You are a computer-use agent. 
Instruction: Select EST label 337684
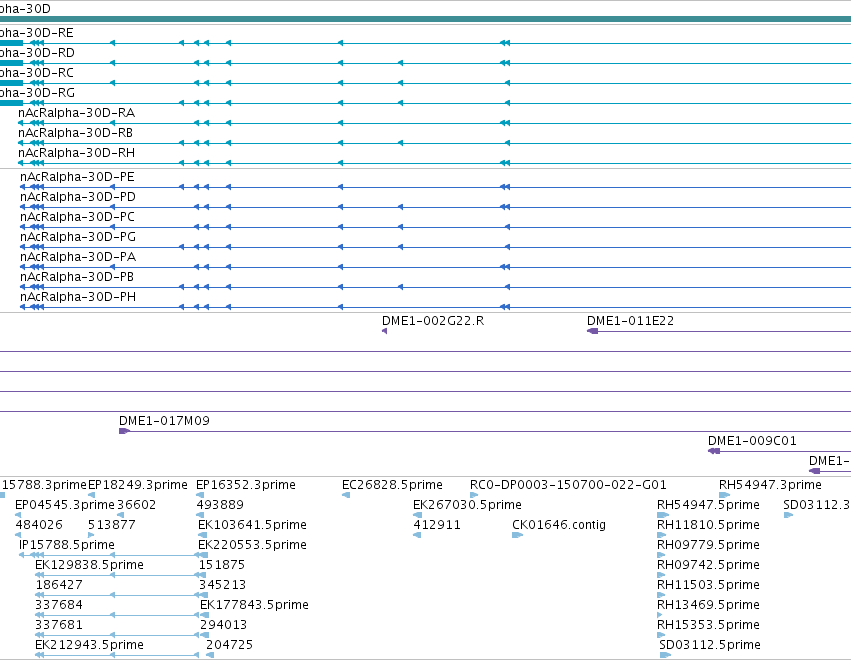pyautogui.click(x=59, y=605)
